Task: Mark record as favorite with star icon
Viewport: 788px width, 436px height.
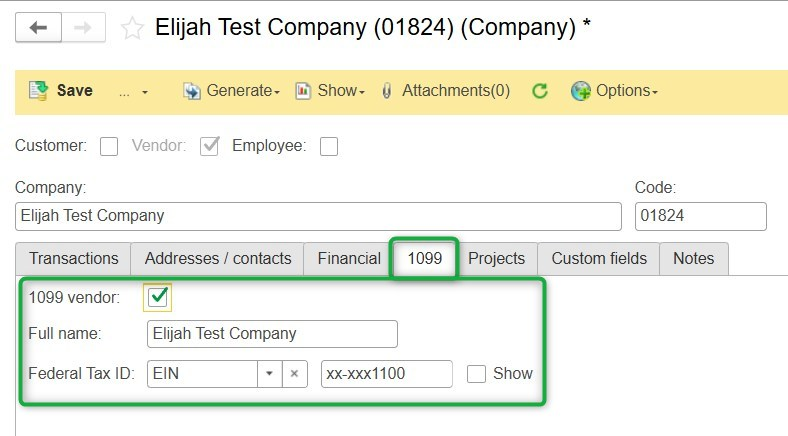Action: (x=132, y=28)
